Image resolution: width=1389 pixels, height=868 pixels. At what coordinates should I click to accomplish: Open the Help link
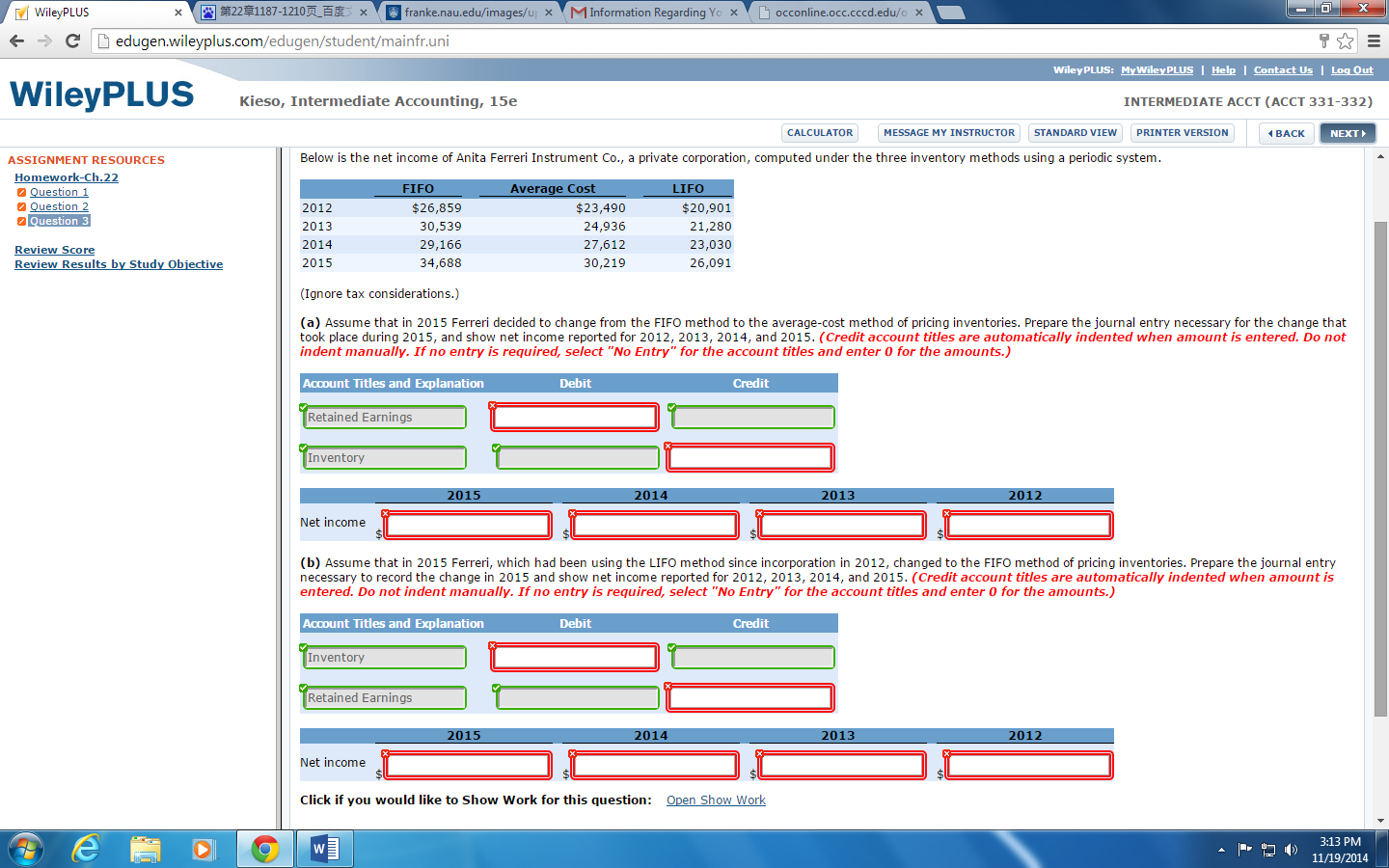coord(1223,70)
